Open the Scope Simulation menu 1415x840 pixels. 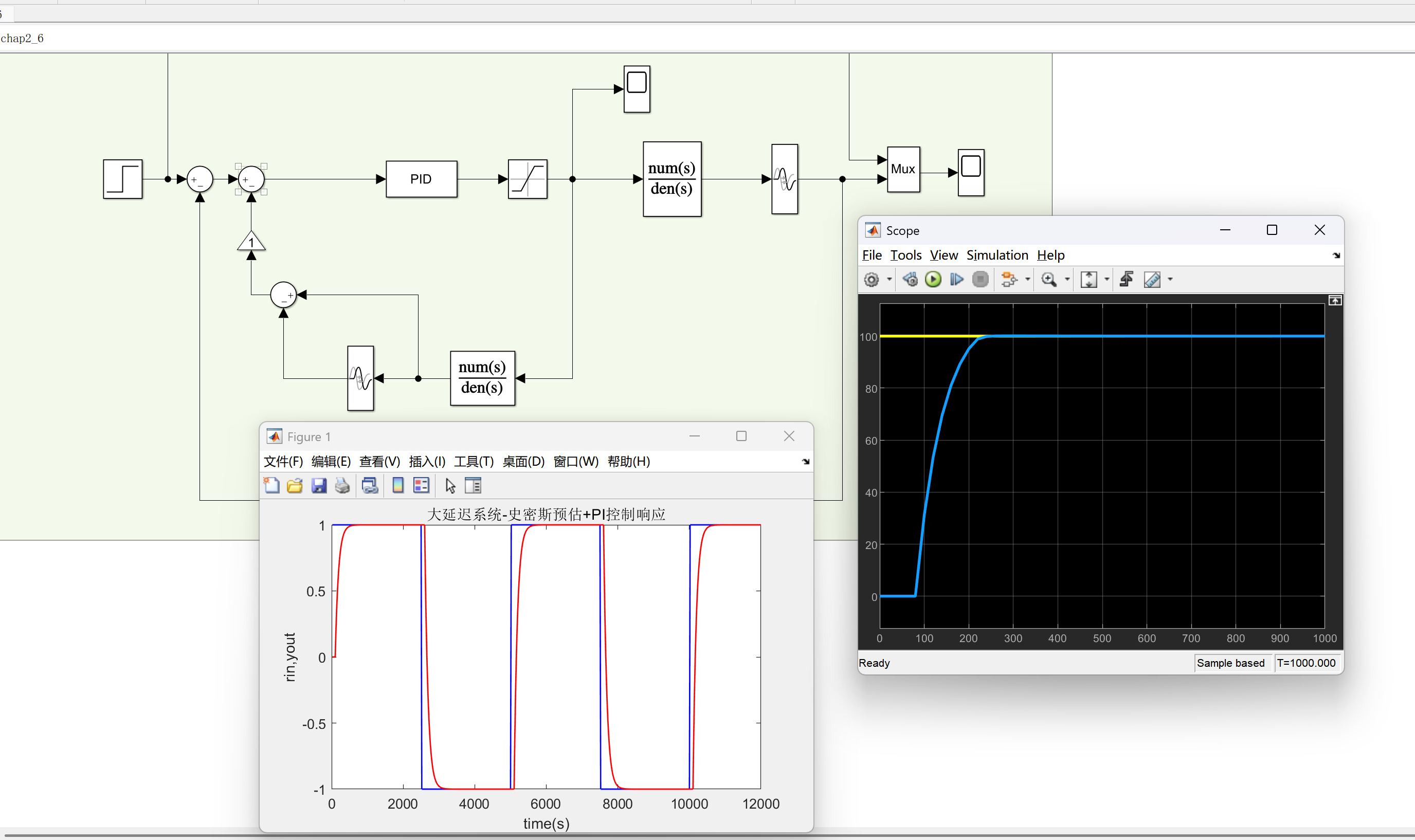pos(997,255)
